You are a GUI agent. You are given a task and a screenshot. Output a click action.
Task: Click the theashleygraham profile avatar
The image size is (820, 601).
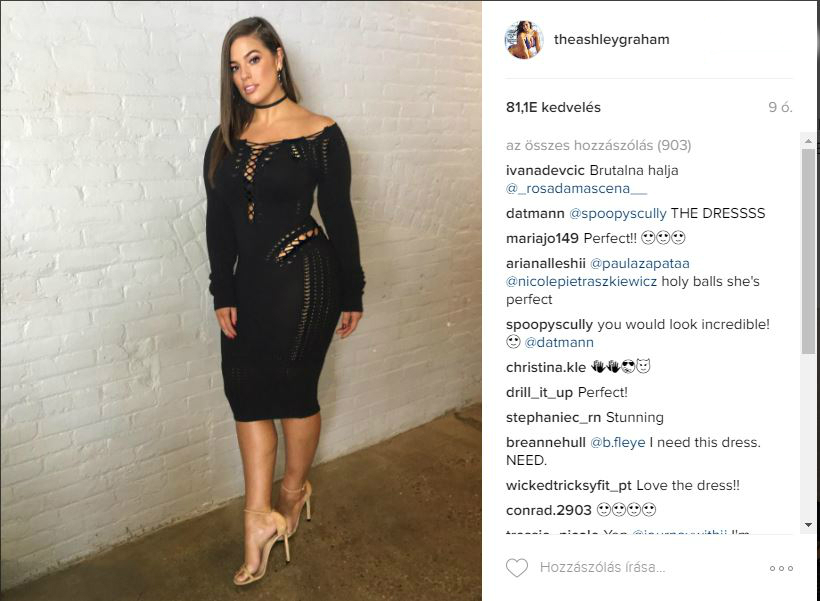(524, 40)
